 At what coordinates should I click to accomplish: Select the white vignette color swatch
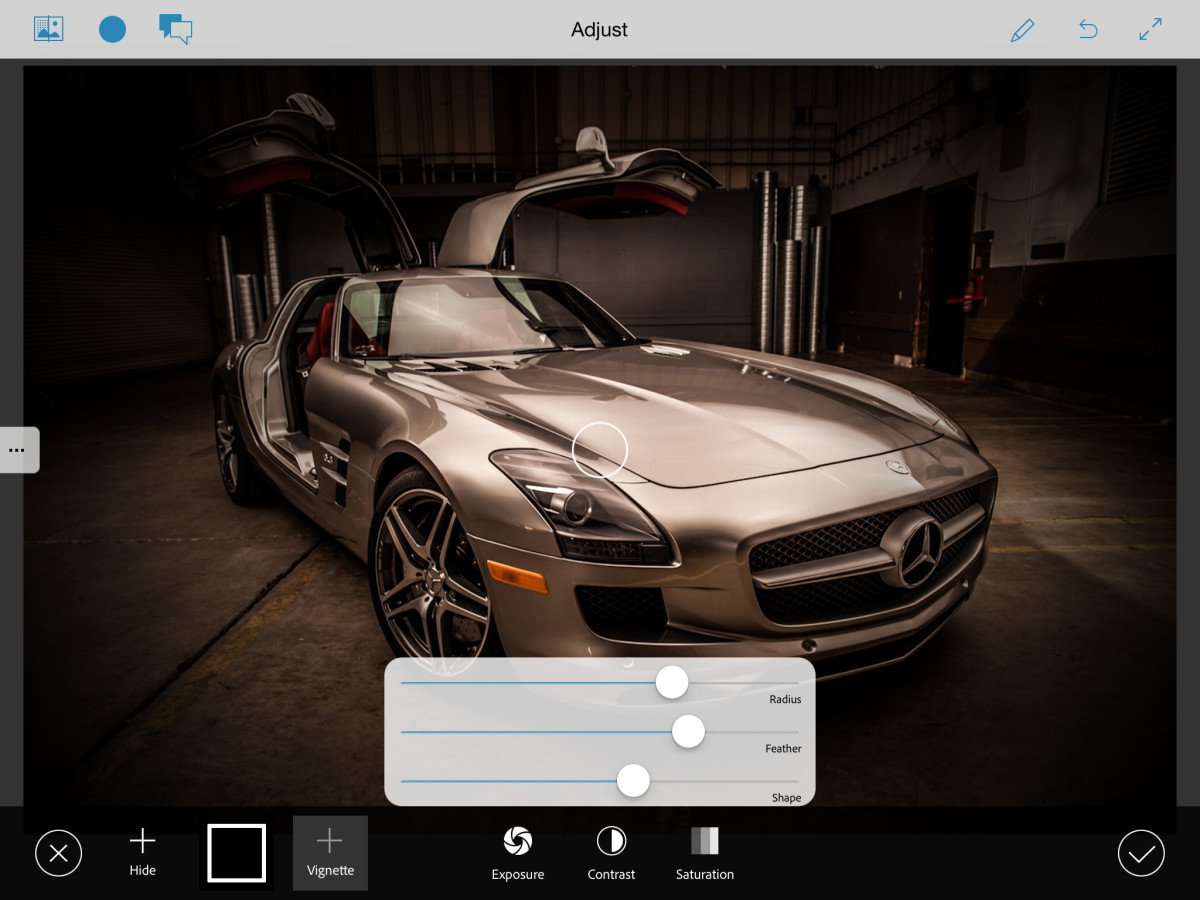pos(236,852)
